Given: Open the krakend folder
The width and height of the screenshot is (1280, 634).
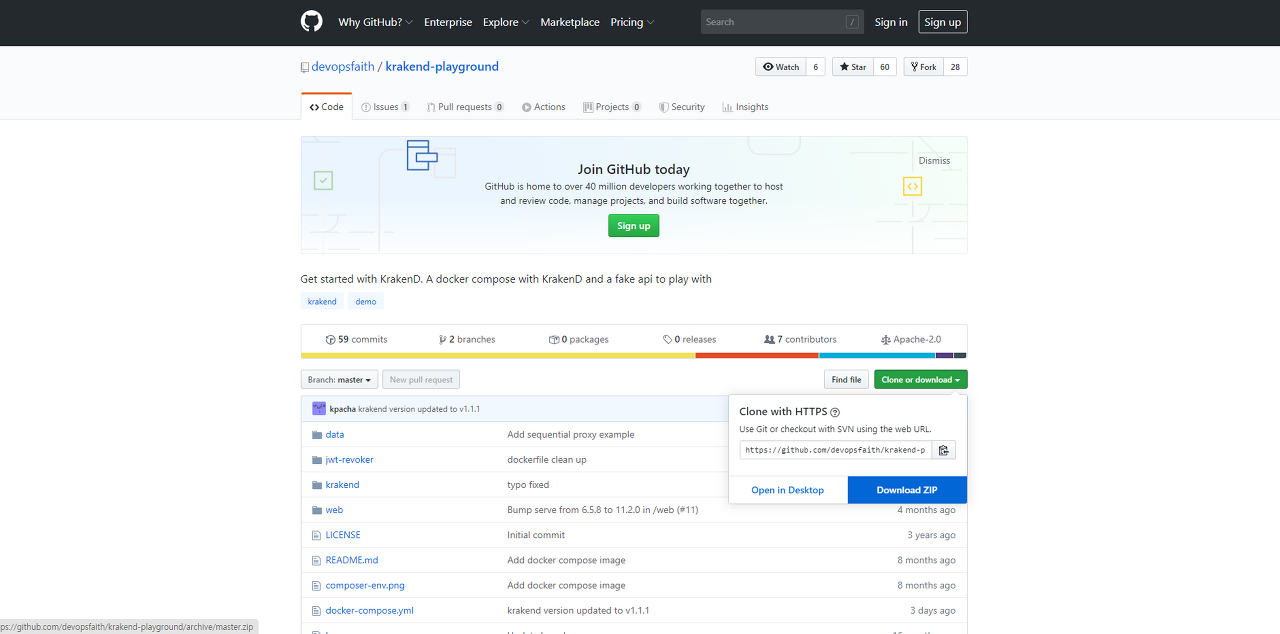Looking at the screenshot, I should tap(342, 485).
